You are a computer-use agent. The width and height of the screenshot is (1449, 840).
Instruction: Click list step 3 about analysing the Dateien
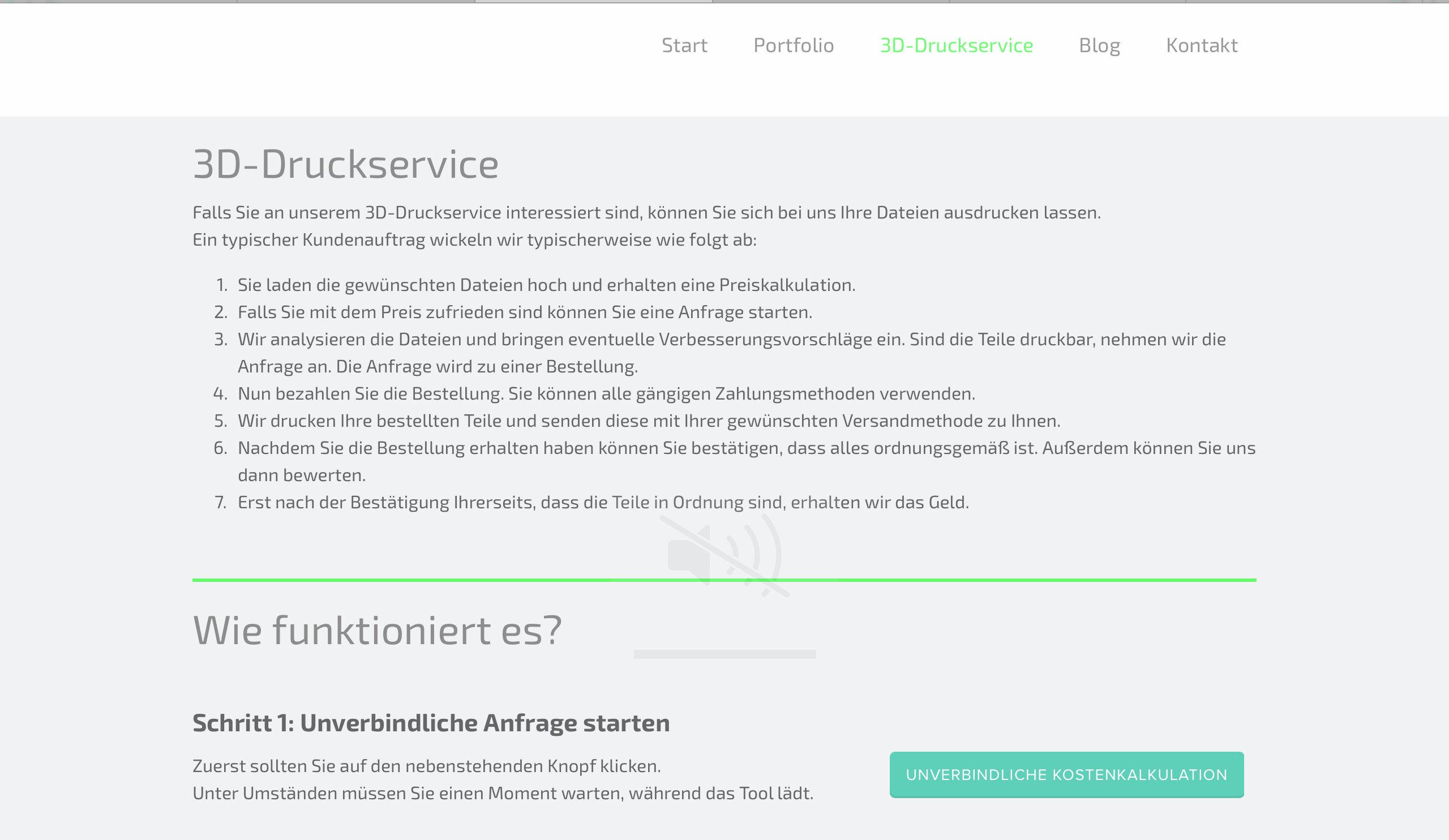[x=731, y=340]
